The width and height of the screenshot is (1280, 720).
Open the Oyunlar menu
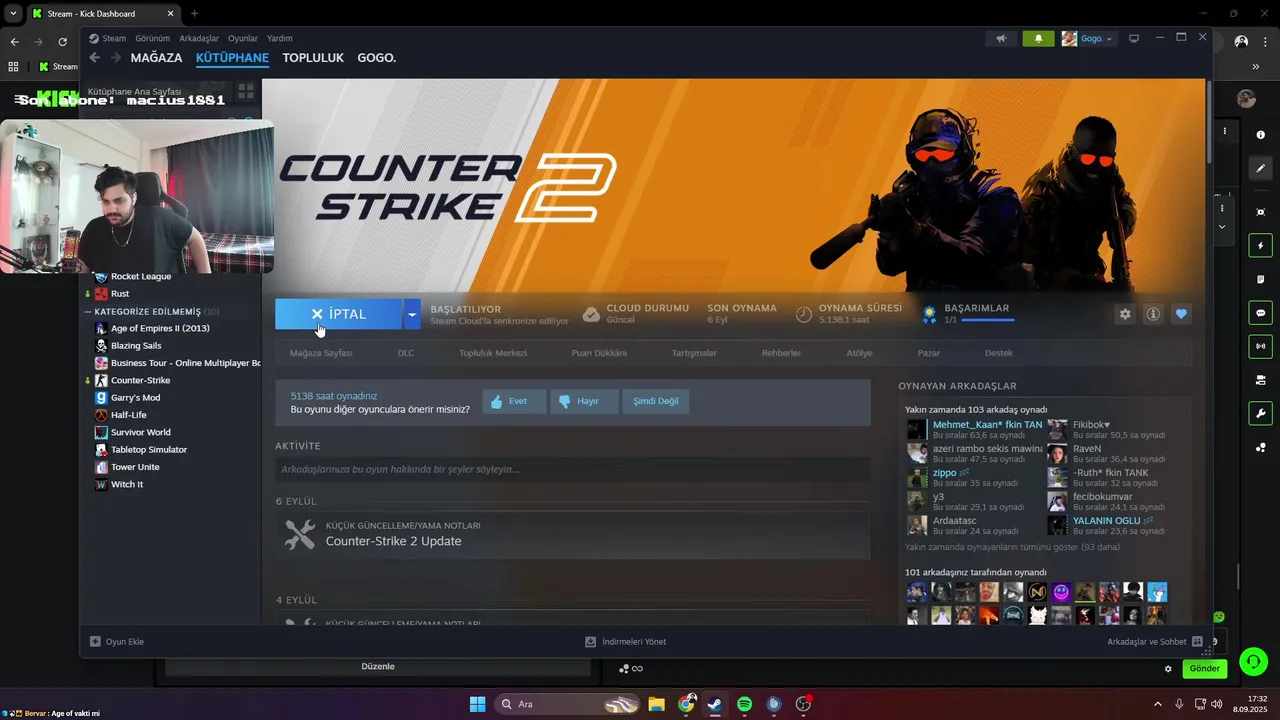[243, 38]
